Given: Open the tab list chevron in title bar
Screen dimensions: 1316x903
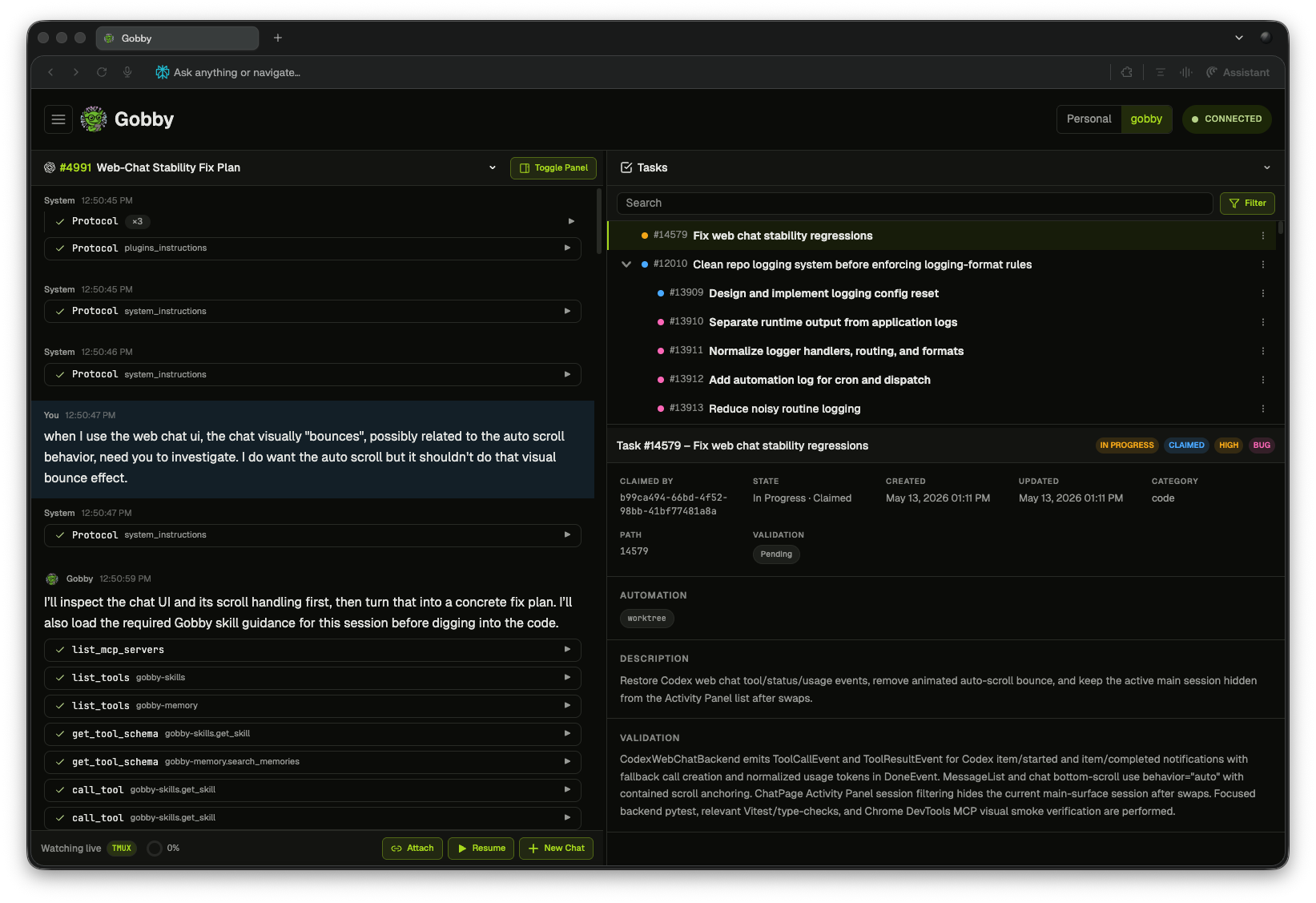Looking at the screenshot, I should click(1239, 38).
